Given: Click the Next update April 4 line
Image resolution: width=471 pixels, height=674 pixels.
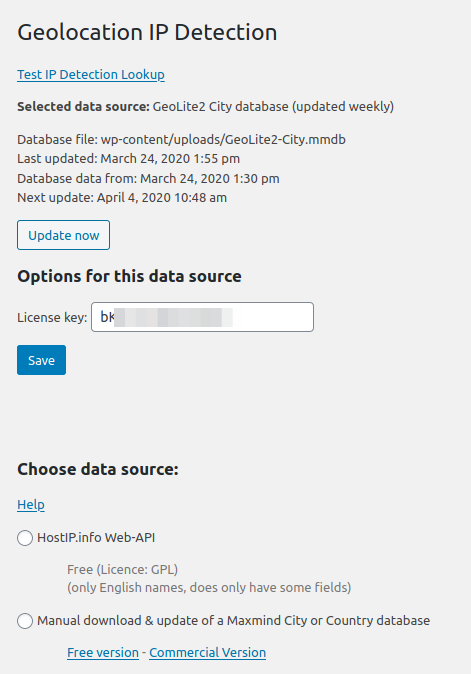Looking at the screenshot, I should pyautogui.click(x=122, y=198).
